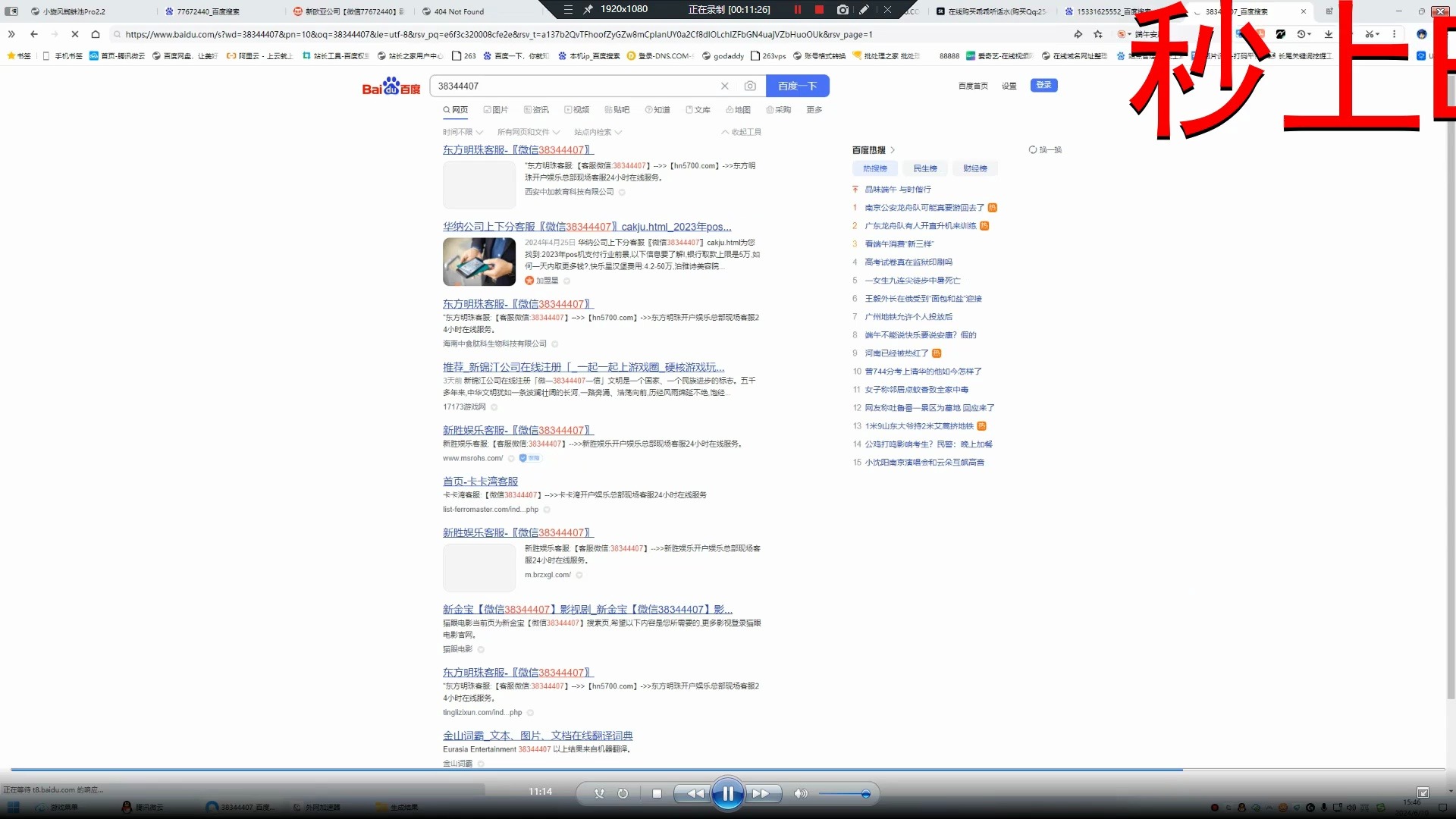
Task: Open the 地图 search tab
Action: pyautogui.click(x=738, y=110)
